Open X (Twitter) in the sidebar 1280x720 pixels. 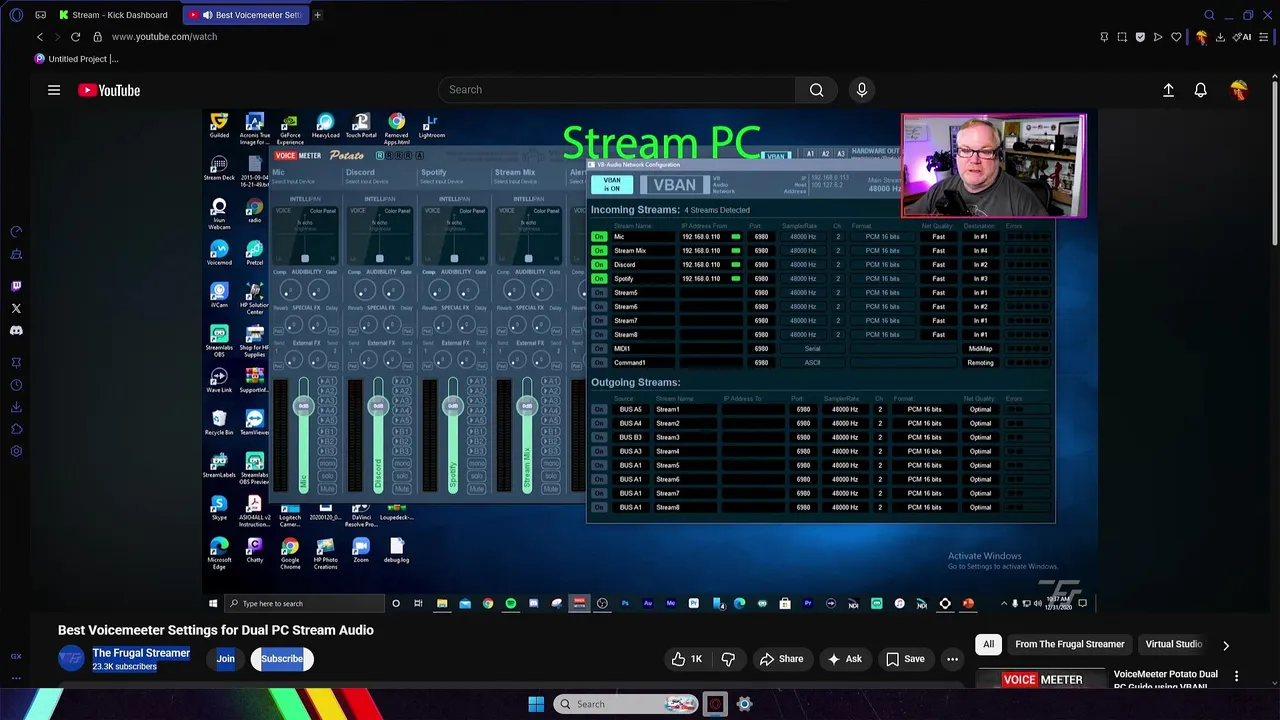[16, 308]
